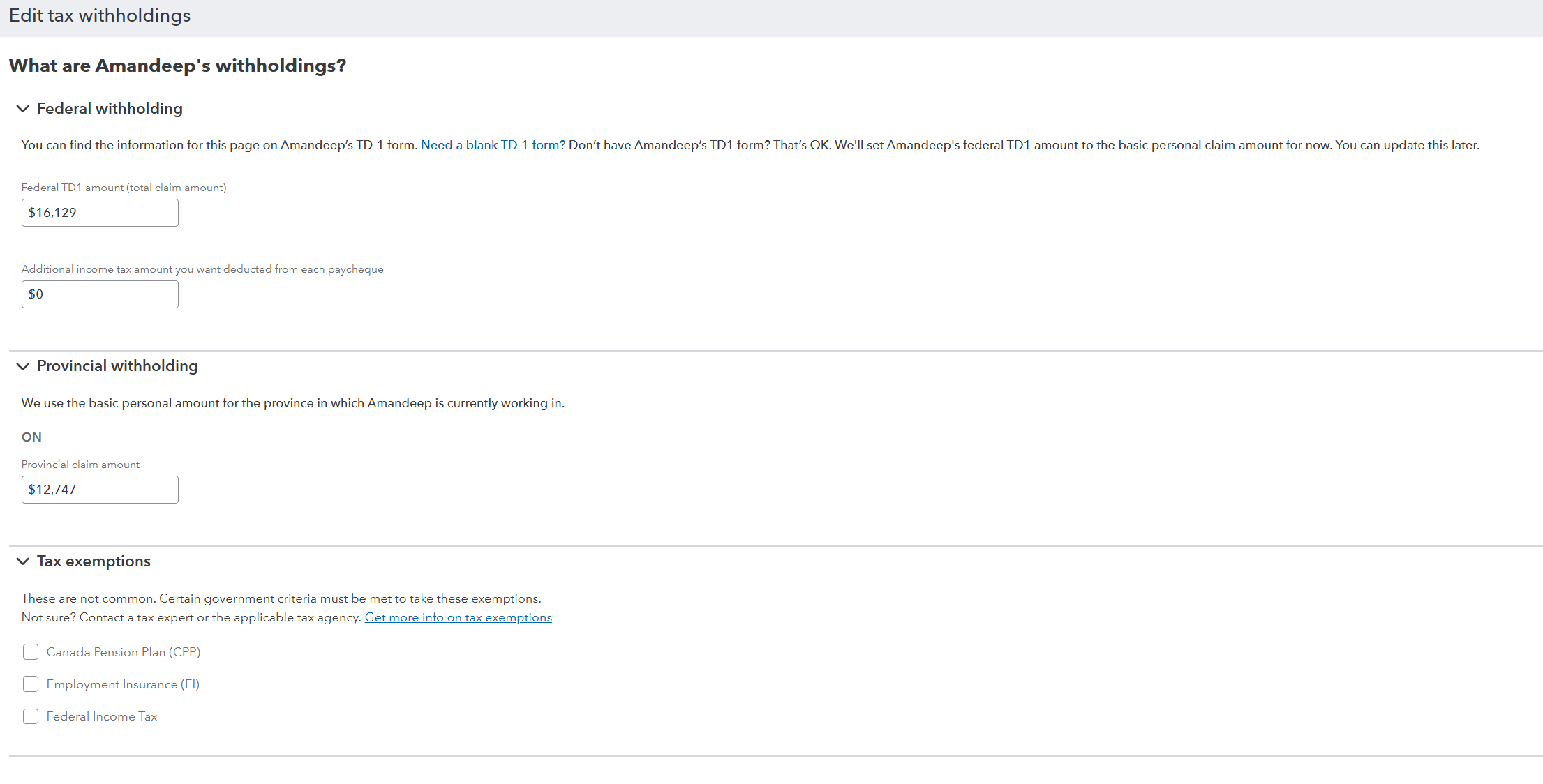This screenshot has width=1543, height=784.
Task: Click the 'What are Amandeep's withholdings?' heading
Action: (x=177, y=66)
